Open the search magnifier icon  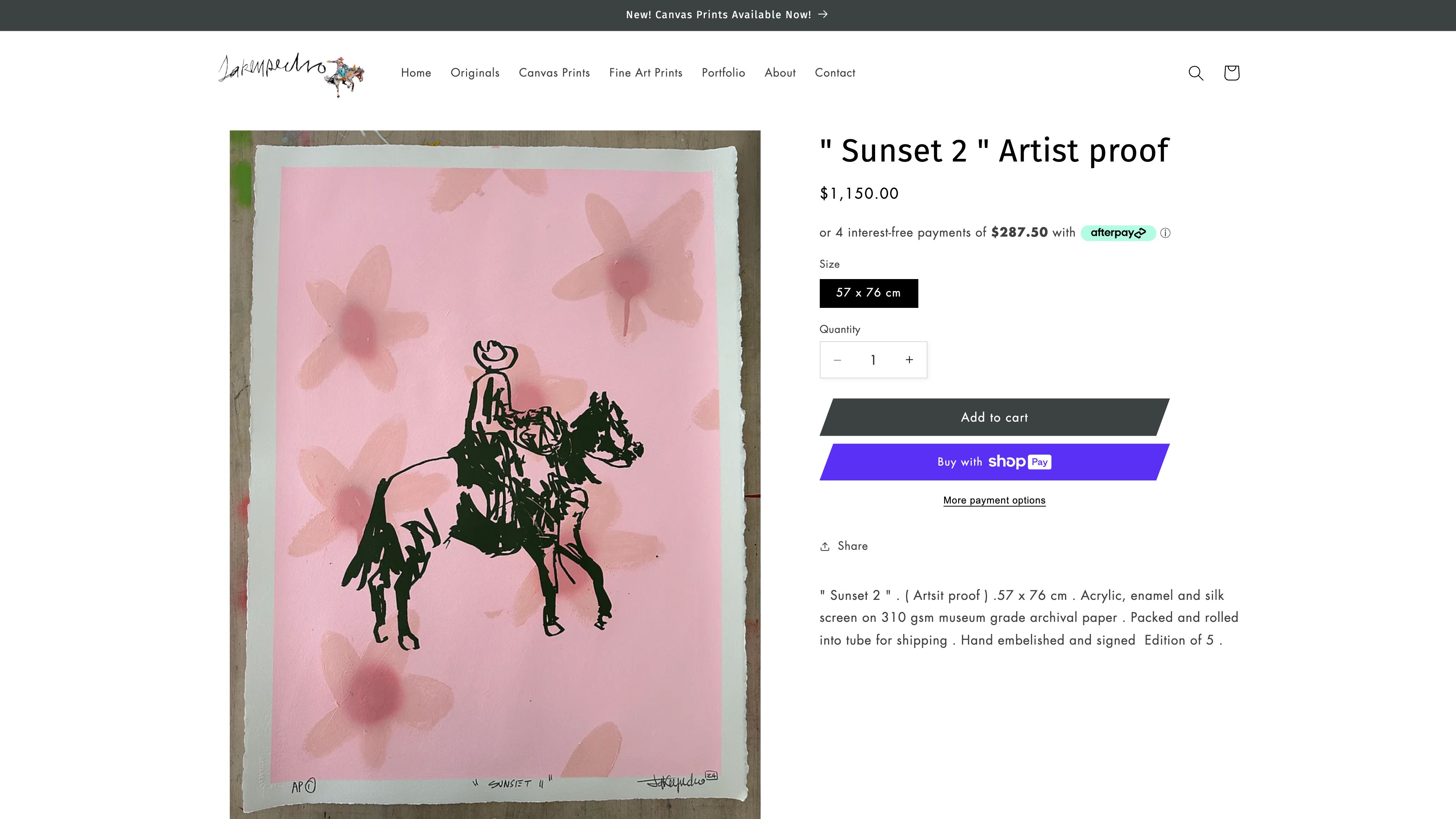tap(1196, 73)
